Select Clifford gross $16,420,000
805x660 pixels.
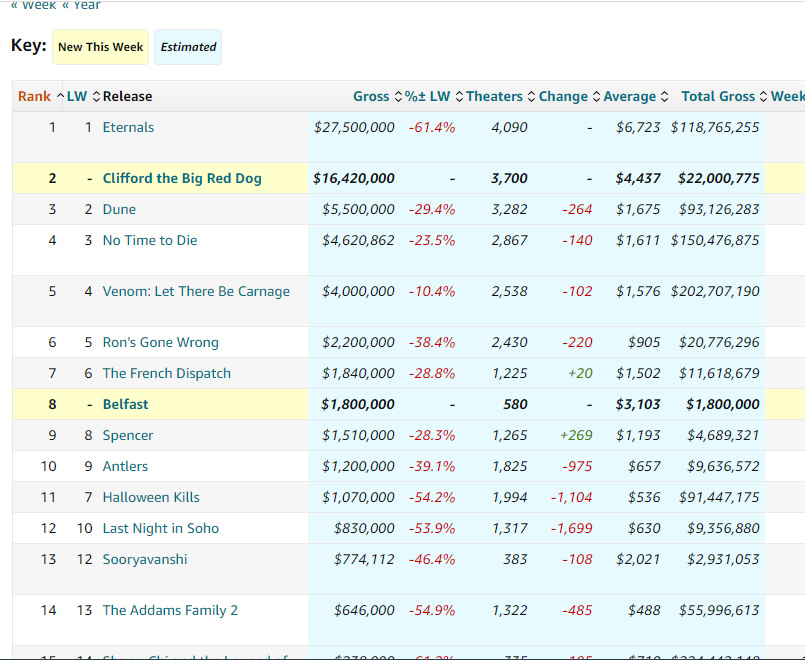(354, 179)
